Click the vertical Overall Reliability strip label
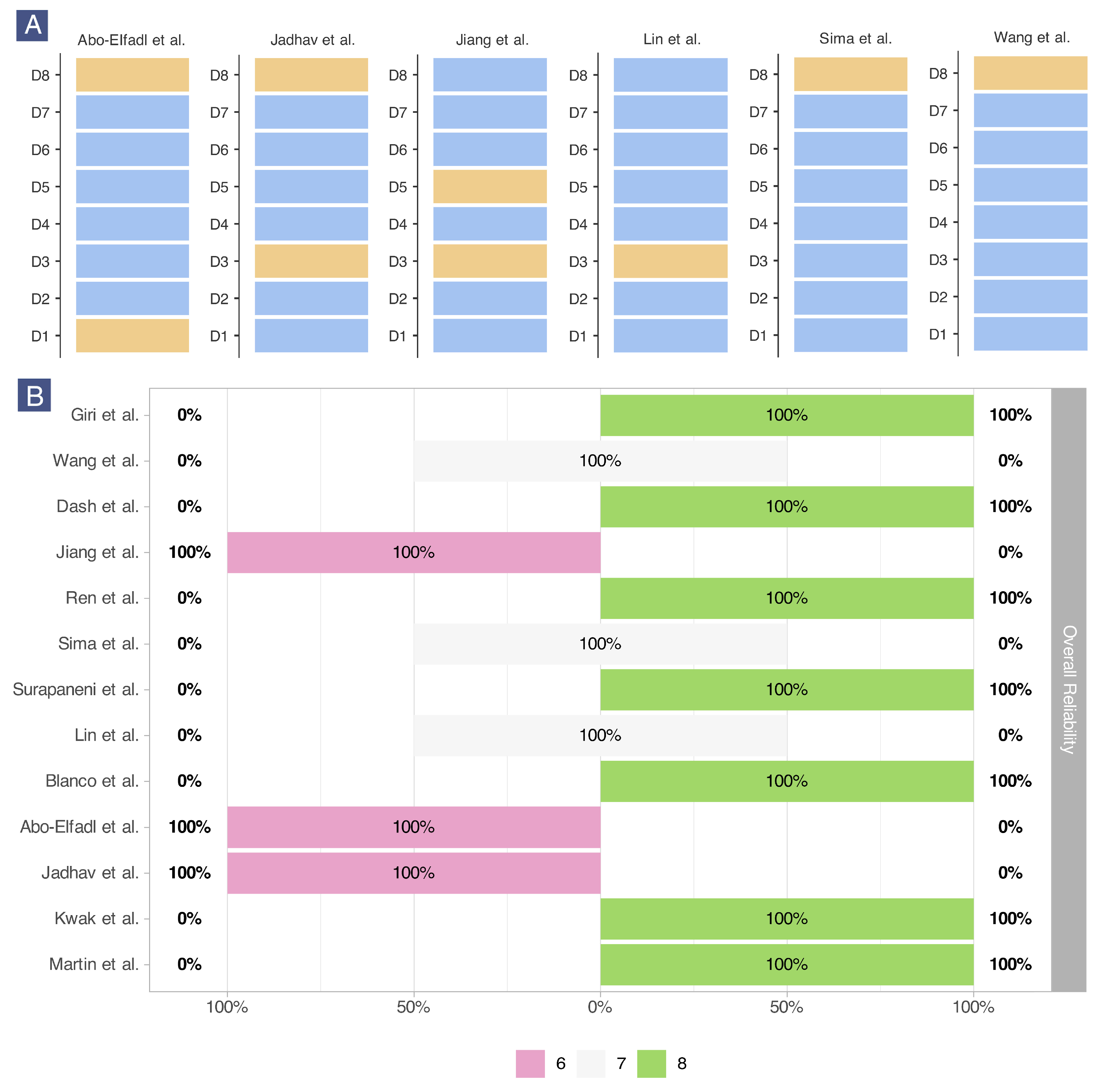Screen dimensions: 1106x1092 pos(1068,690)
